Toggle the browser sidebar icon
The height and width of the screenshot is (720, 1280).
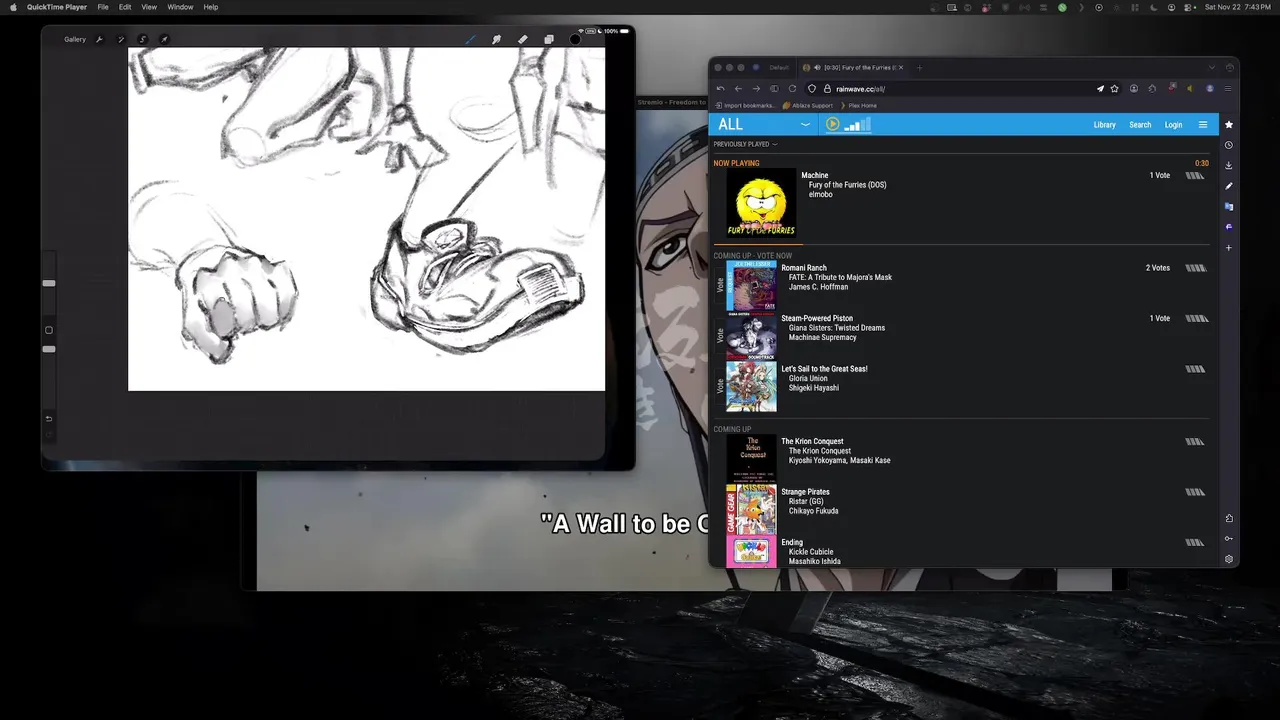(774, 88)
